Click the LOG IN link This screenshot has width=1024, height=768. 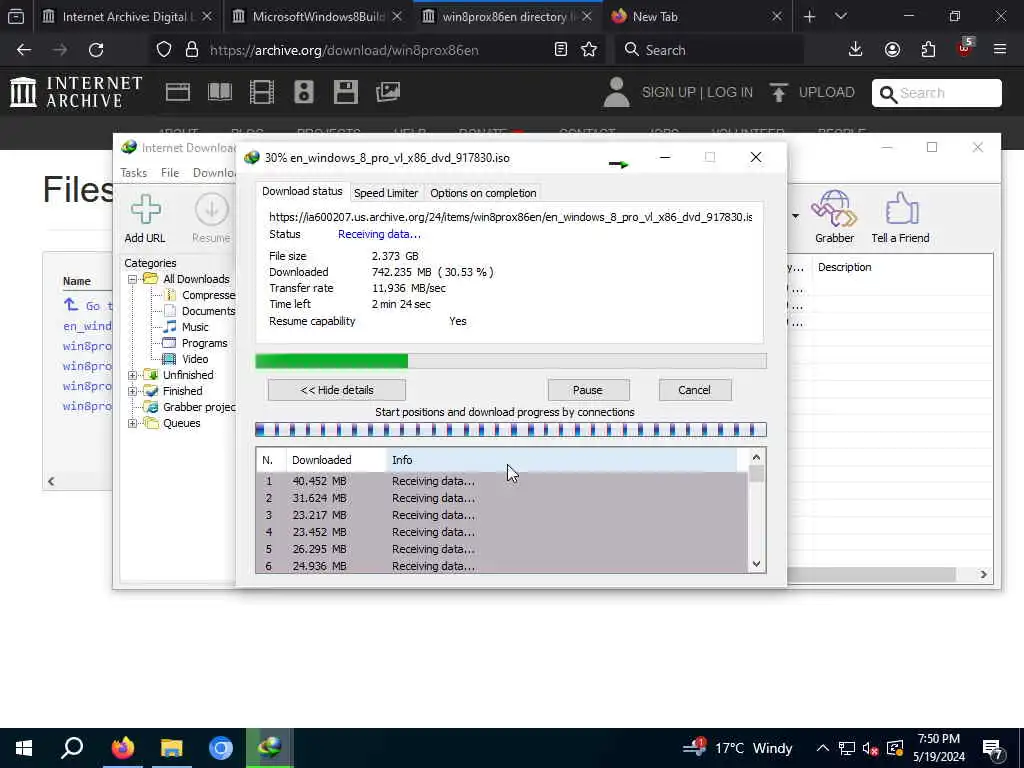click(x=729, y=93)
